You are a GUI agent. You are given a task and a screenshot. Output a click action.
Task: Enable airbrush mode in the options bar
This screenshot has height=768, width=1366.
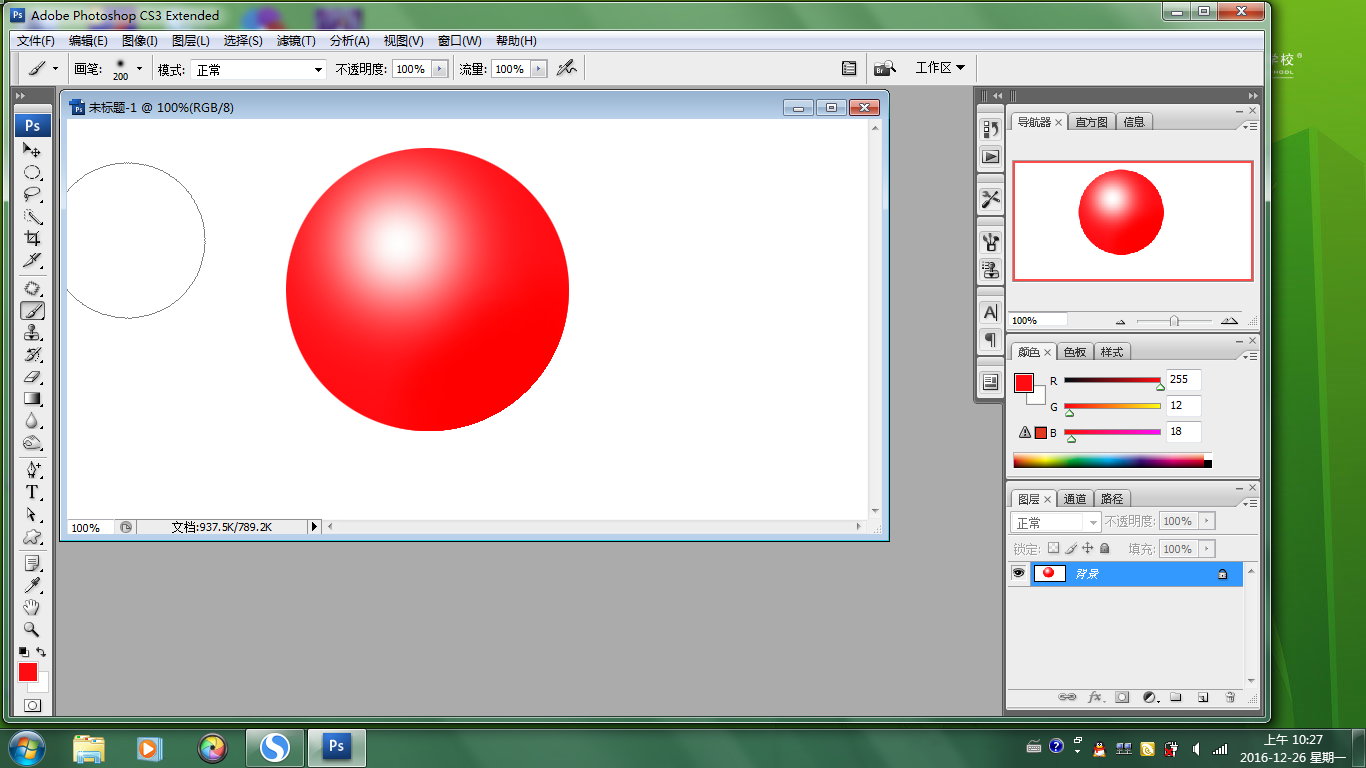click(567, 69)
